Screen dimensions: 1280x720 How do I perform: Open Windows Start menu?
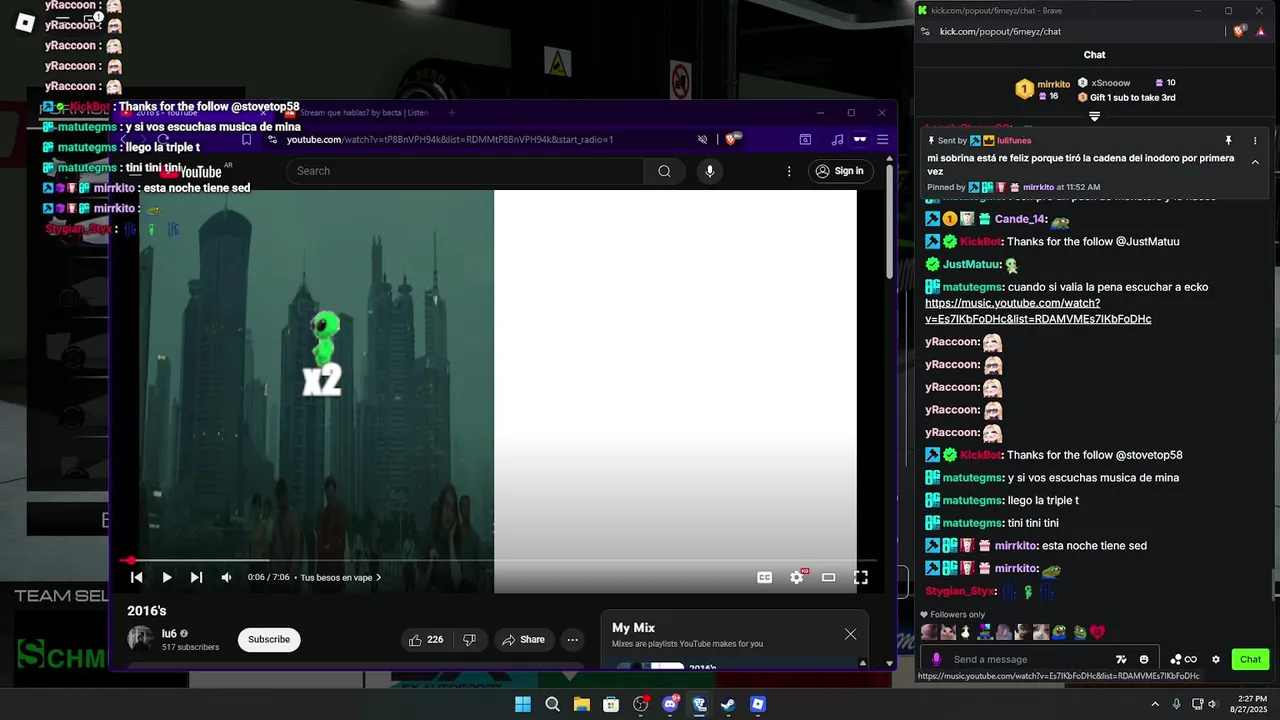[523, 704]
